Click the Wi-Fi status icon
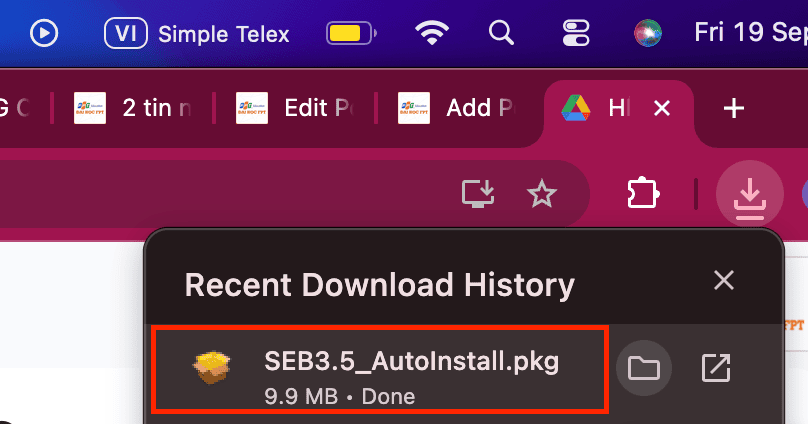808x424 pixels. [x=433, y=34]
